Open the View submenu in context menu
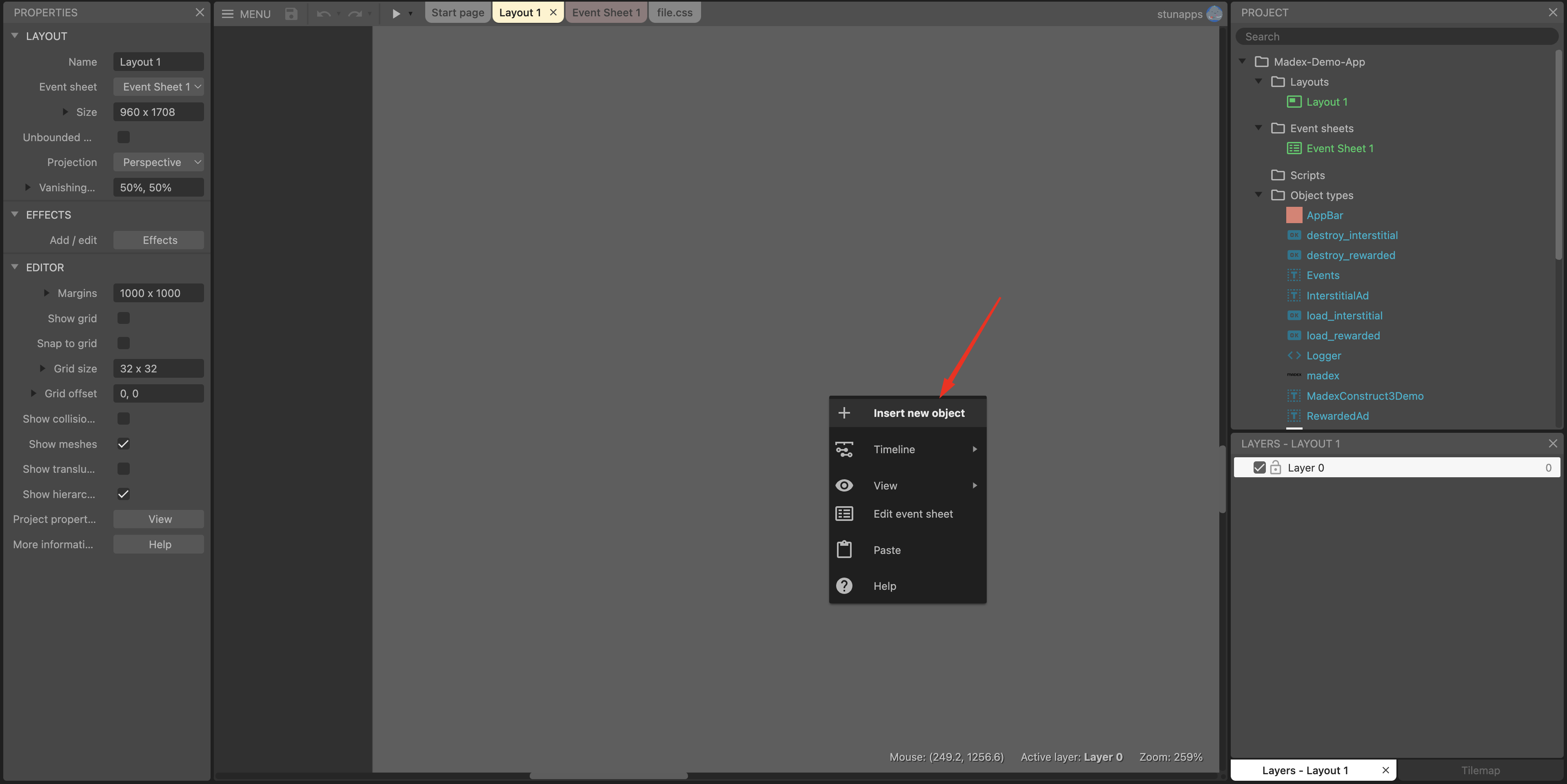The image size is (1567, 784). pyautogui.click(x=908, y=485)
